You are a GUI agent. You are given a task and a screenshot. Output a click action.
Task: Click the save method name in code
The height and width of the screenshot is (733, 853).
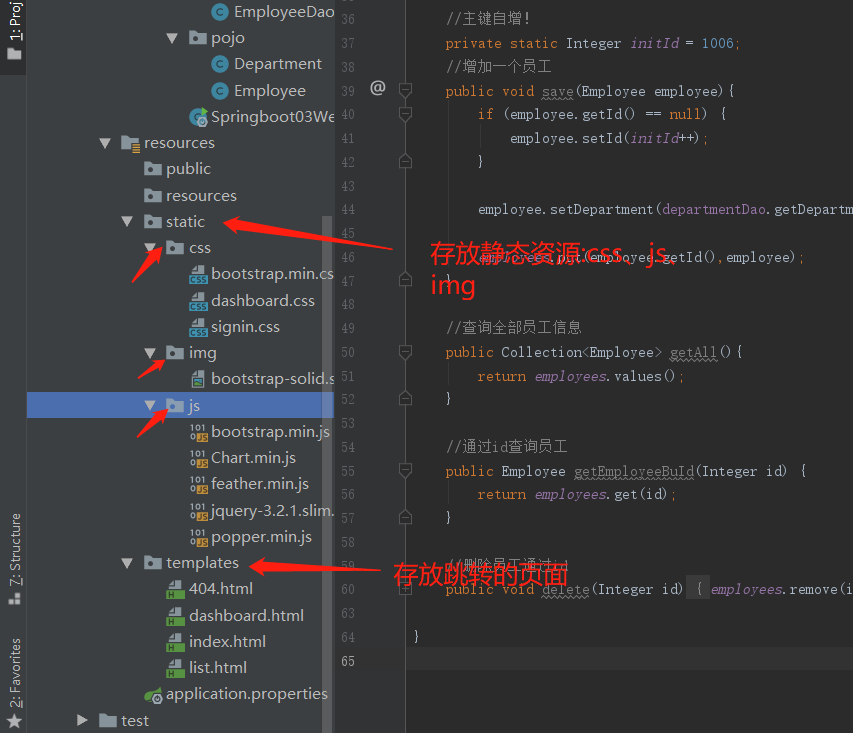(x=558, y=91)
